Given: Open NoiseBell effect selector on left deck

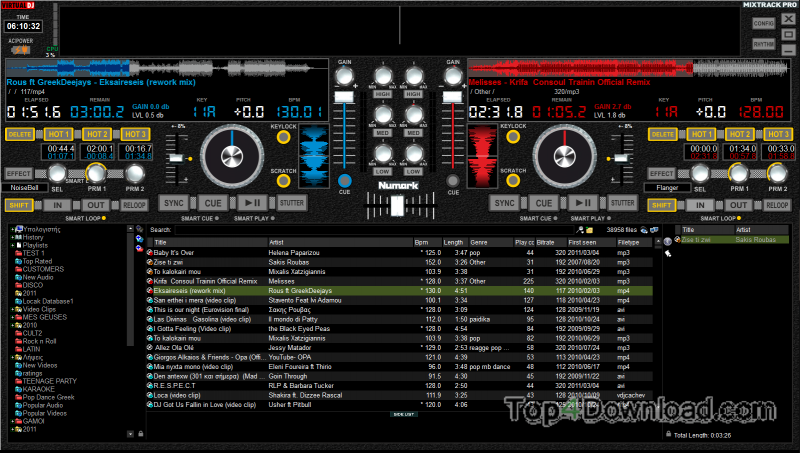Looking at the screenshot, I should 24,188.
